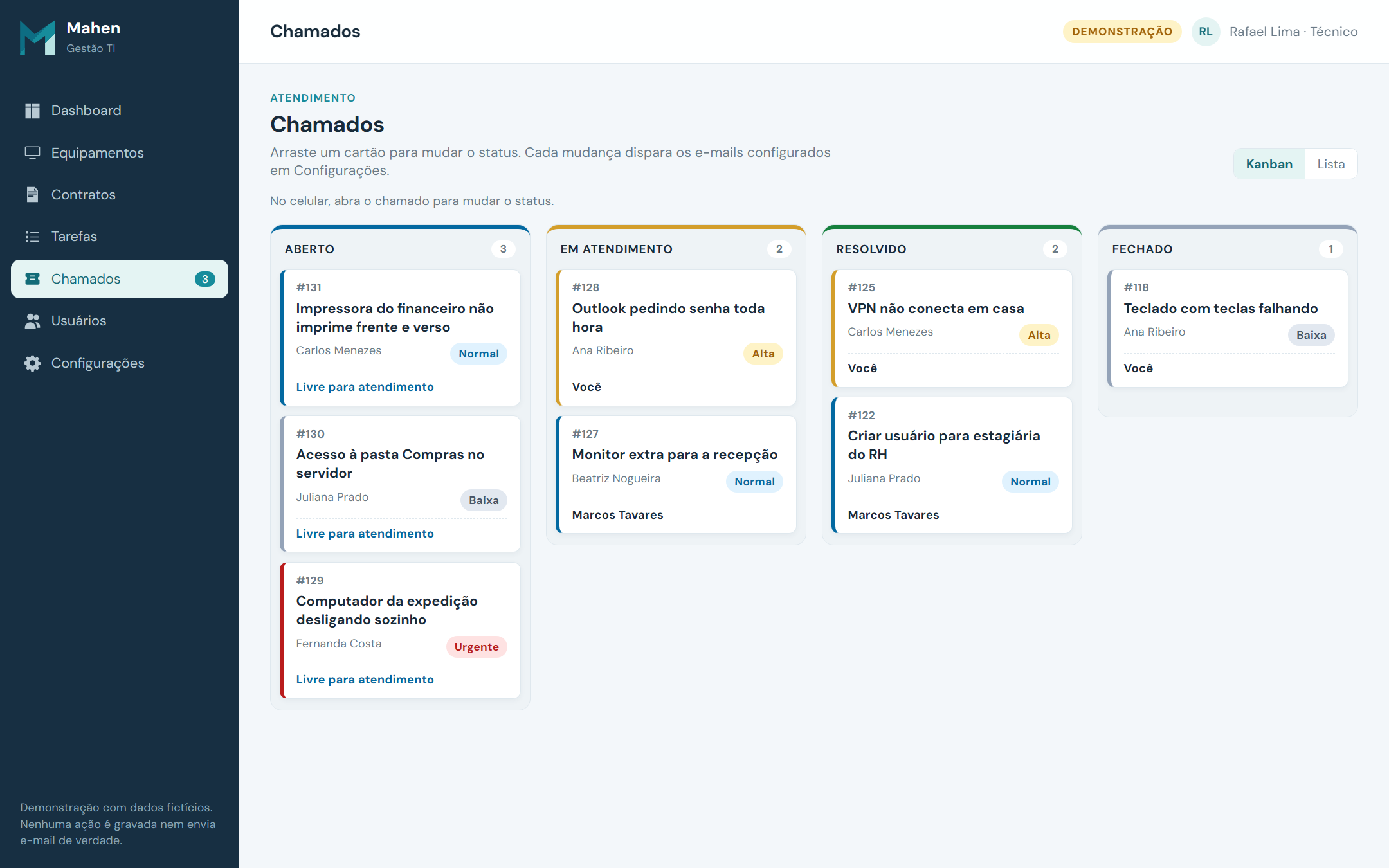The width and height of the screenshot is (1389, 868).
Task: Click the Chamados badge showing 3
Action: (x=205, y=279)
